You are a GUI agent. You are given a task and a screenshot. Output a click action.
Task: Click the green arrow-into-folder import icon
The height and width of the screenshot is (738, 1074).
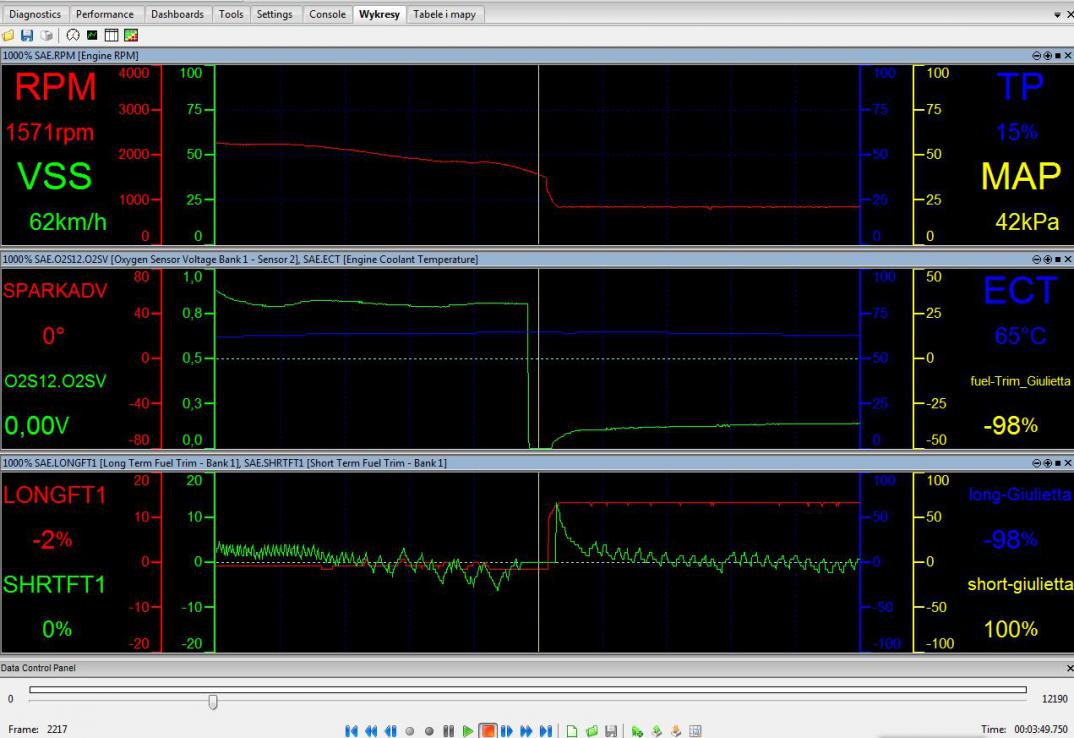click(637, 730)
